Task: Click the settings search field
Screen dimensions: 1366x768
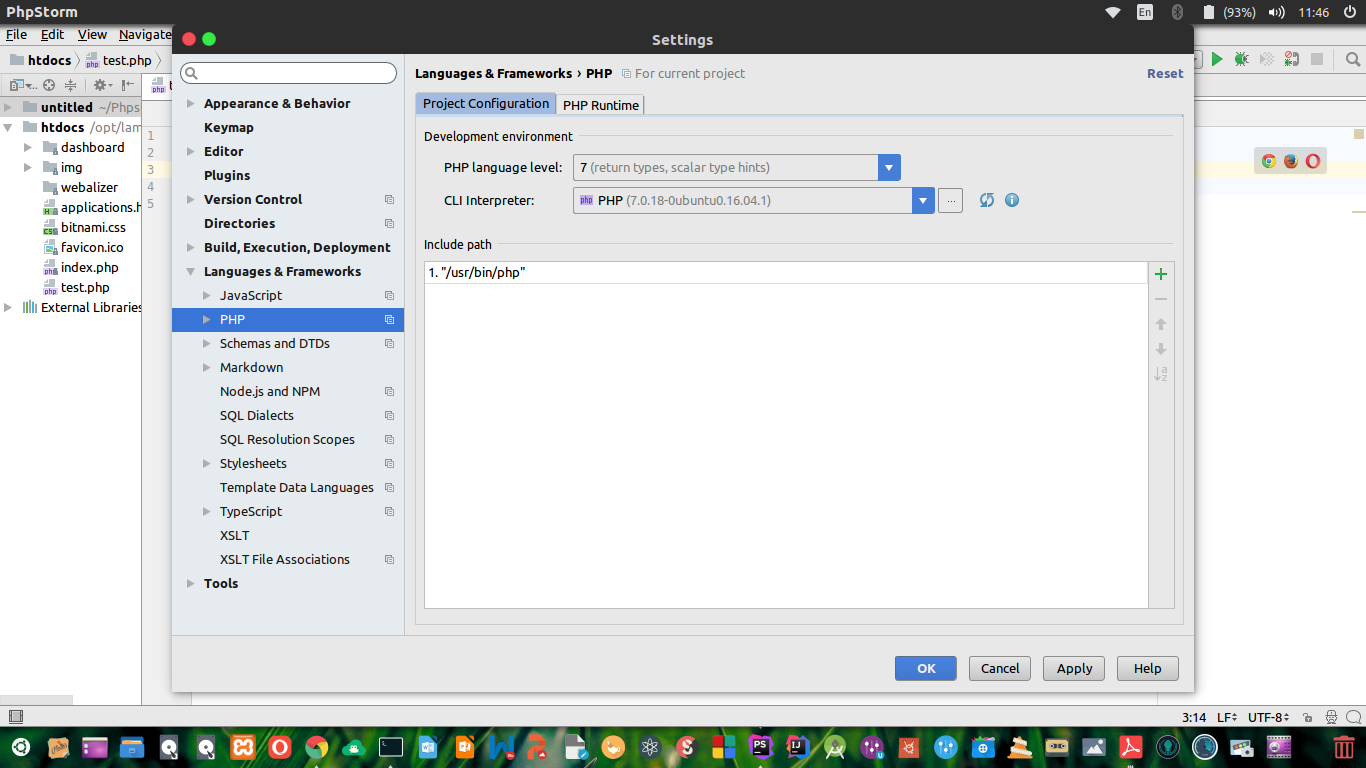Action: pyautogui.click(x=289, y=73)
